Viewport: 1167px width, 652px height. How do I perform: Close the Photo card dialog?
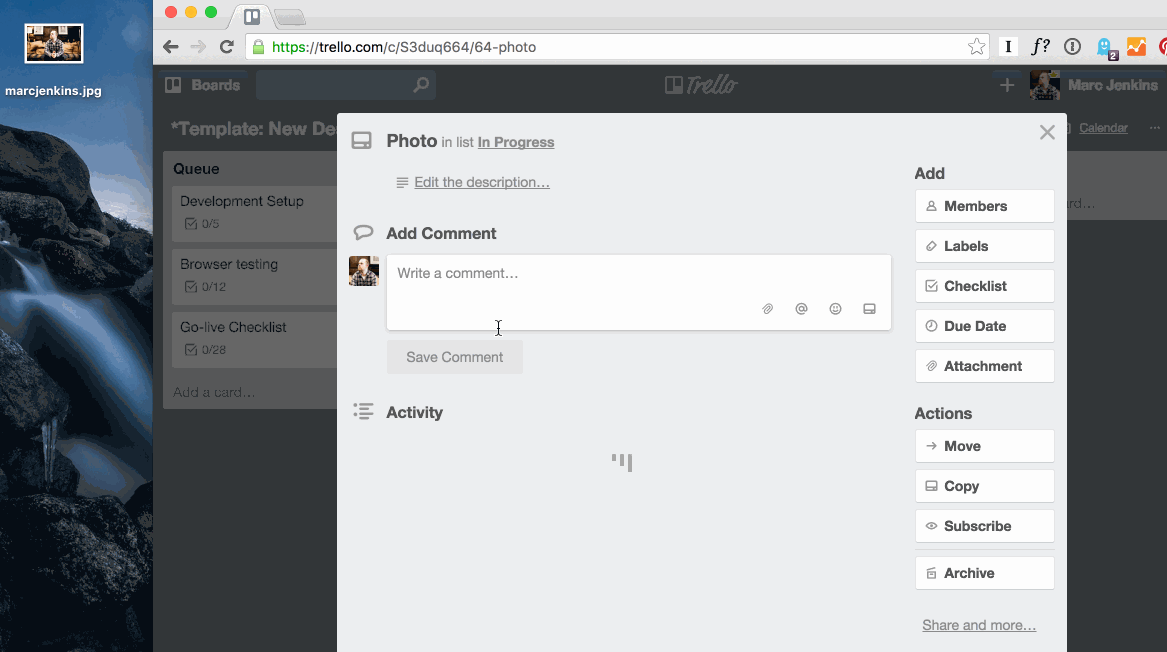[1047, 132]
